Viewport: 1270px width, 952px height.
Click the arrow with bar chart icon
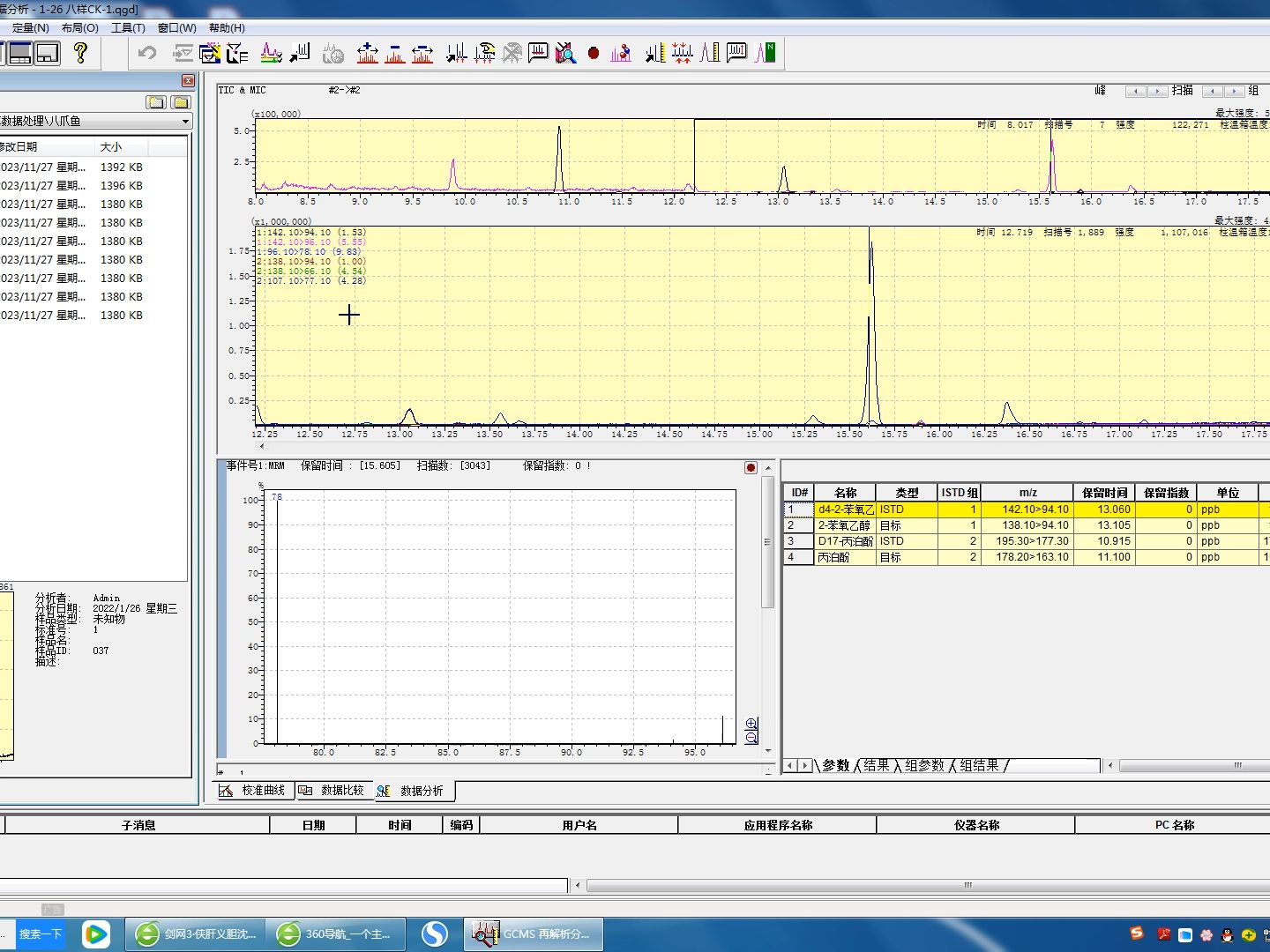coord(300,53)
